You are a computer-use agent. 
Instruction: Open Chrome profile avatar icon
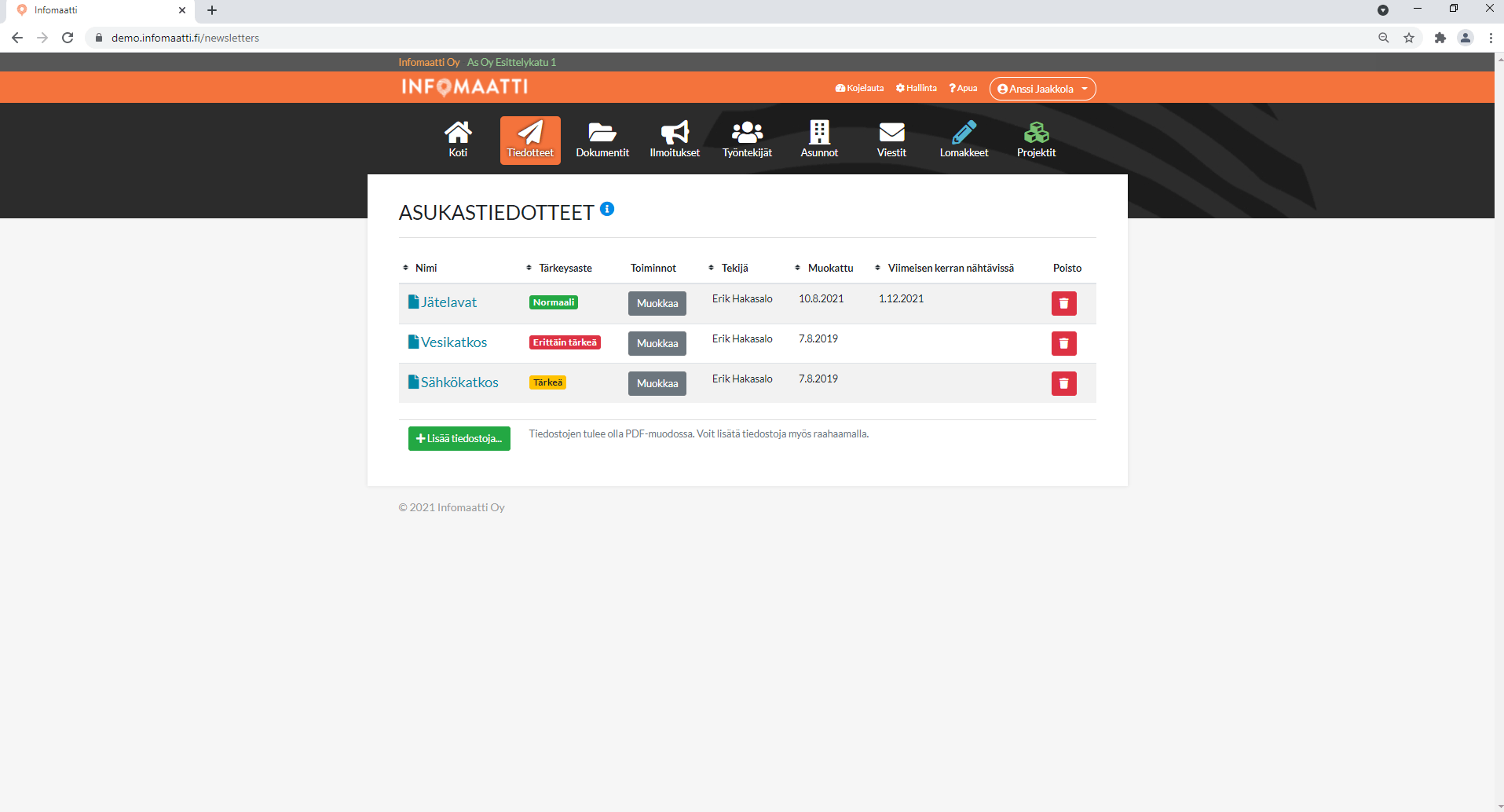coord(1466,38)
